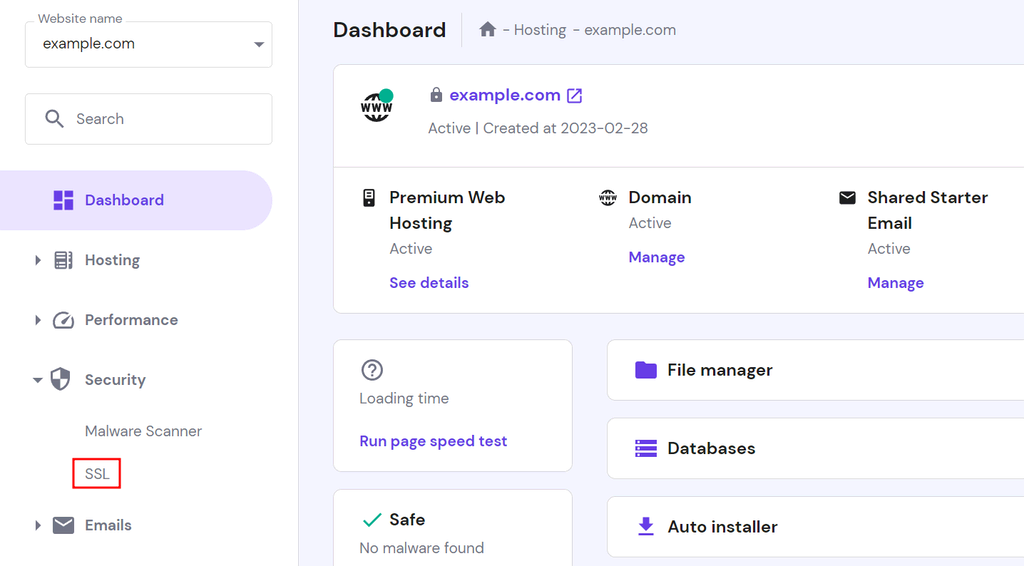Viewport: 1024px width, 566px height.
Task: Click the Emails envelope icon
Action: (x=63, y=525)
